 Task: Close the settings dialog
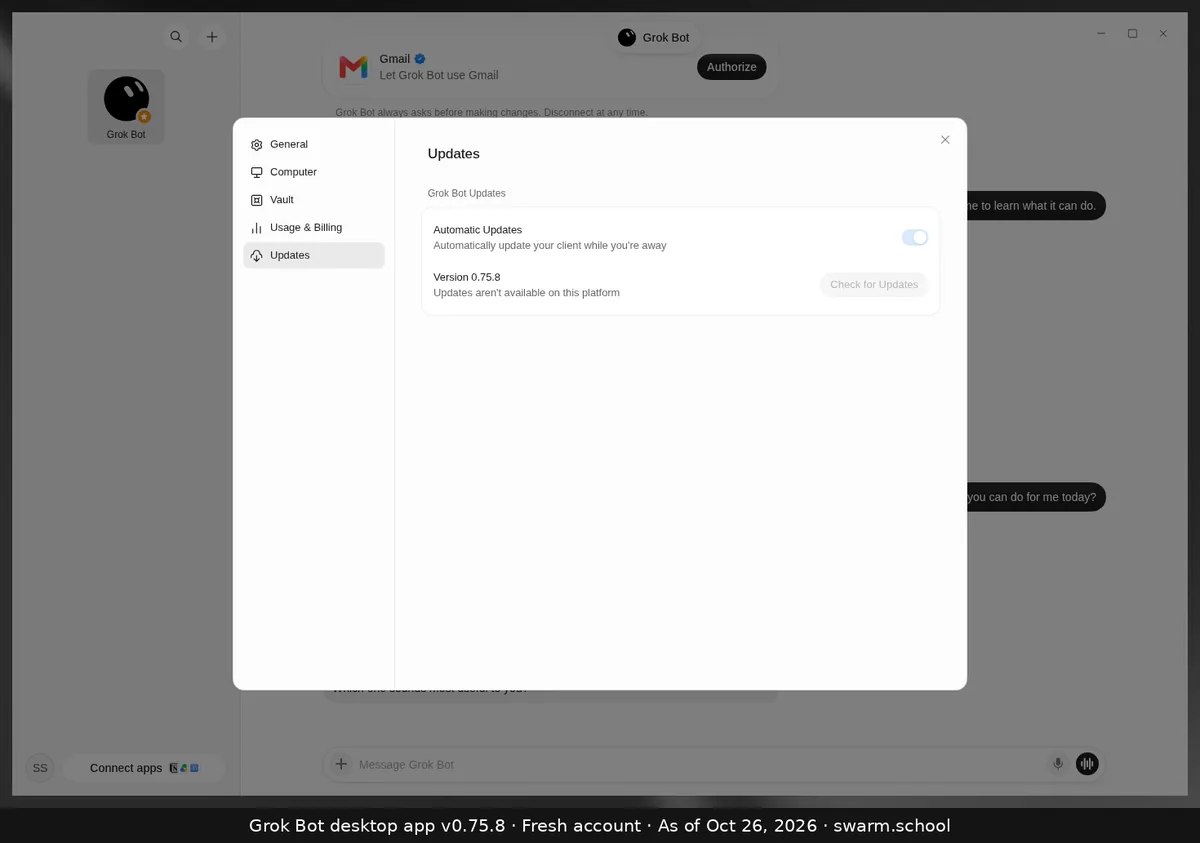click(x=945, y=140)
